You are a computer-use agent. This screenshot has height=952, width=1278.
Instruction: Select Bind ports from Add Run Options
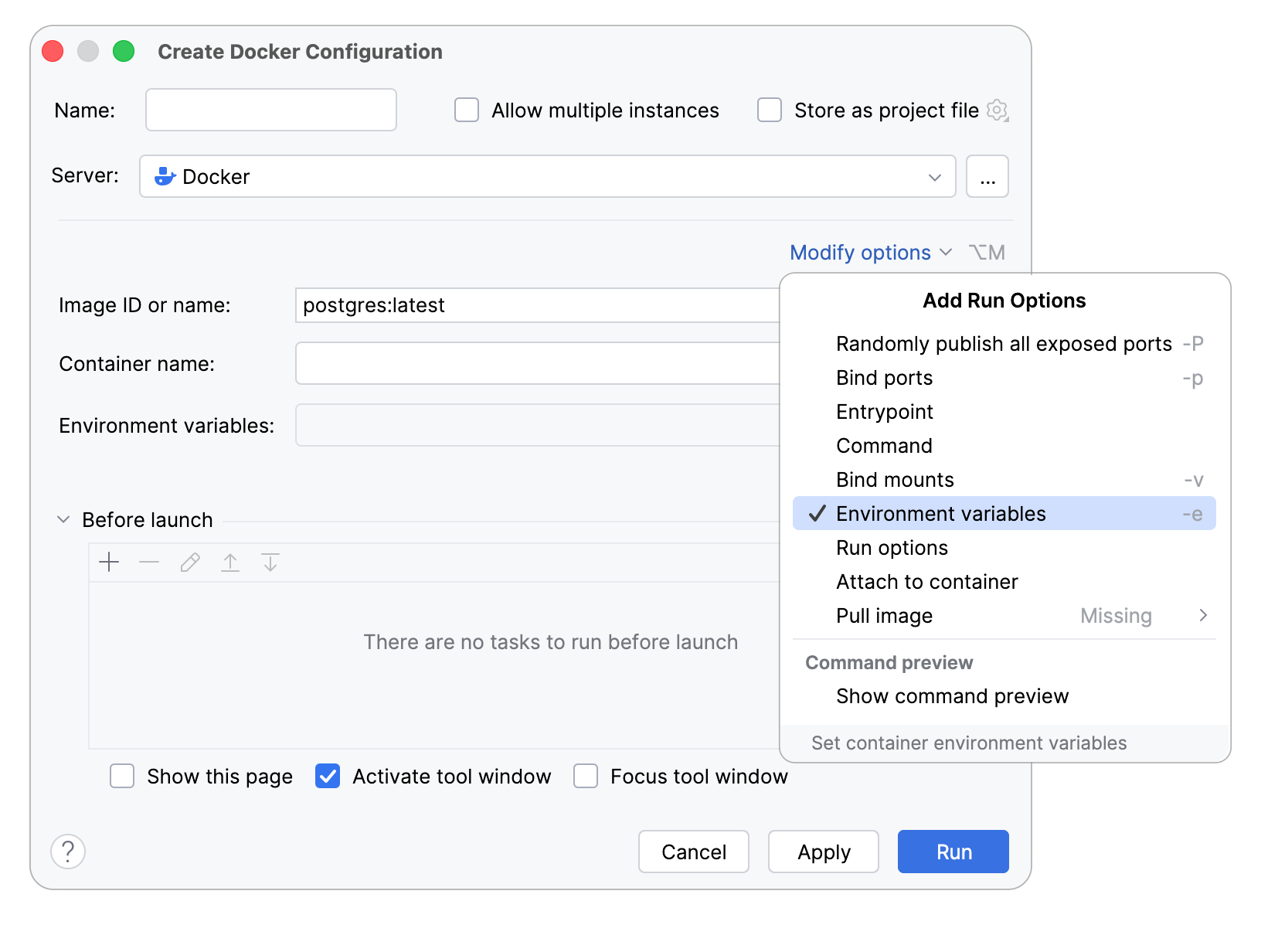click(884, 378)
